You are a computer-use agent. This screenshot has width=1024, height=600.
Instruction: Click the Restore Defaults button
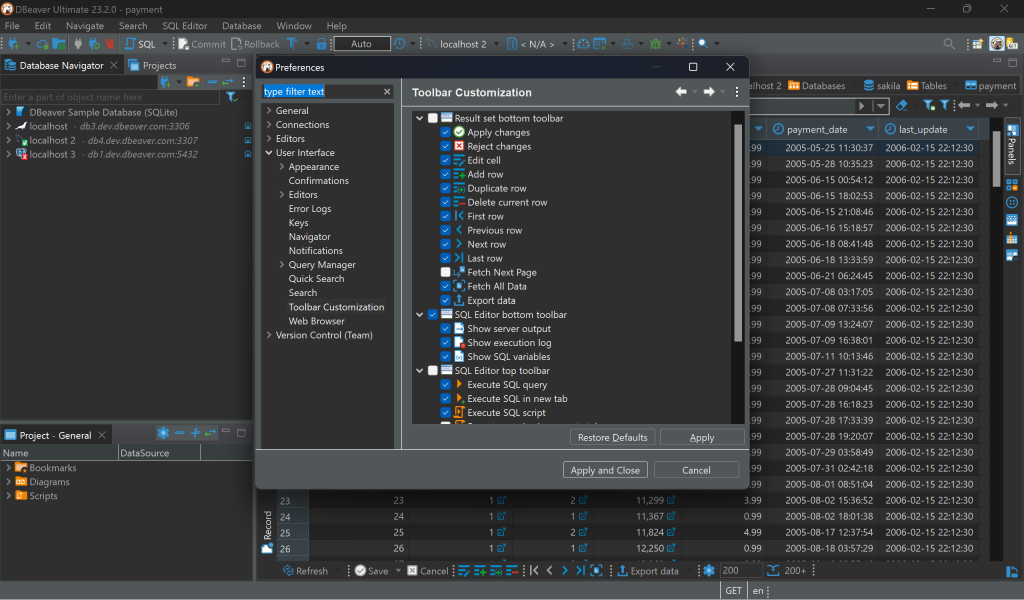point(613,437)
